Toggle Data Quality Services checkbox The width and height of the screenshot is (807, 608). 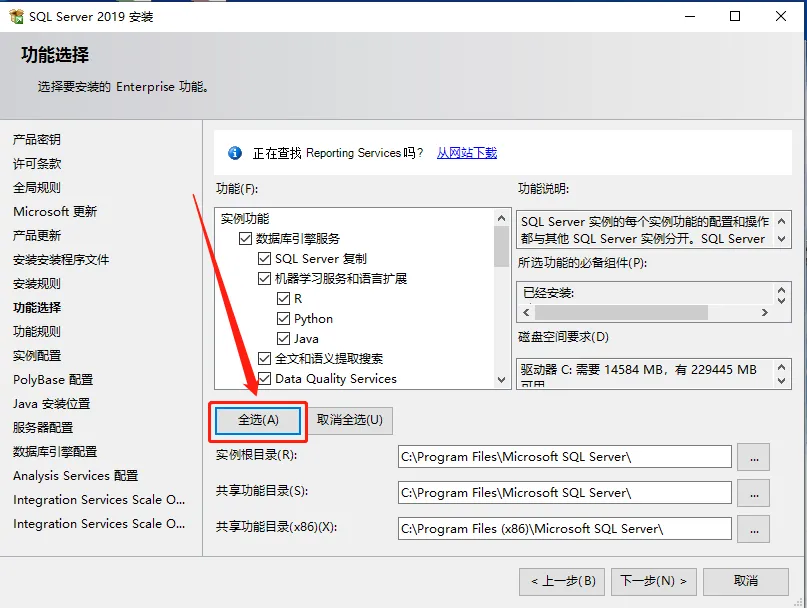(x=265, y=379)
